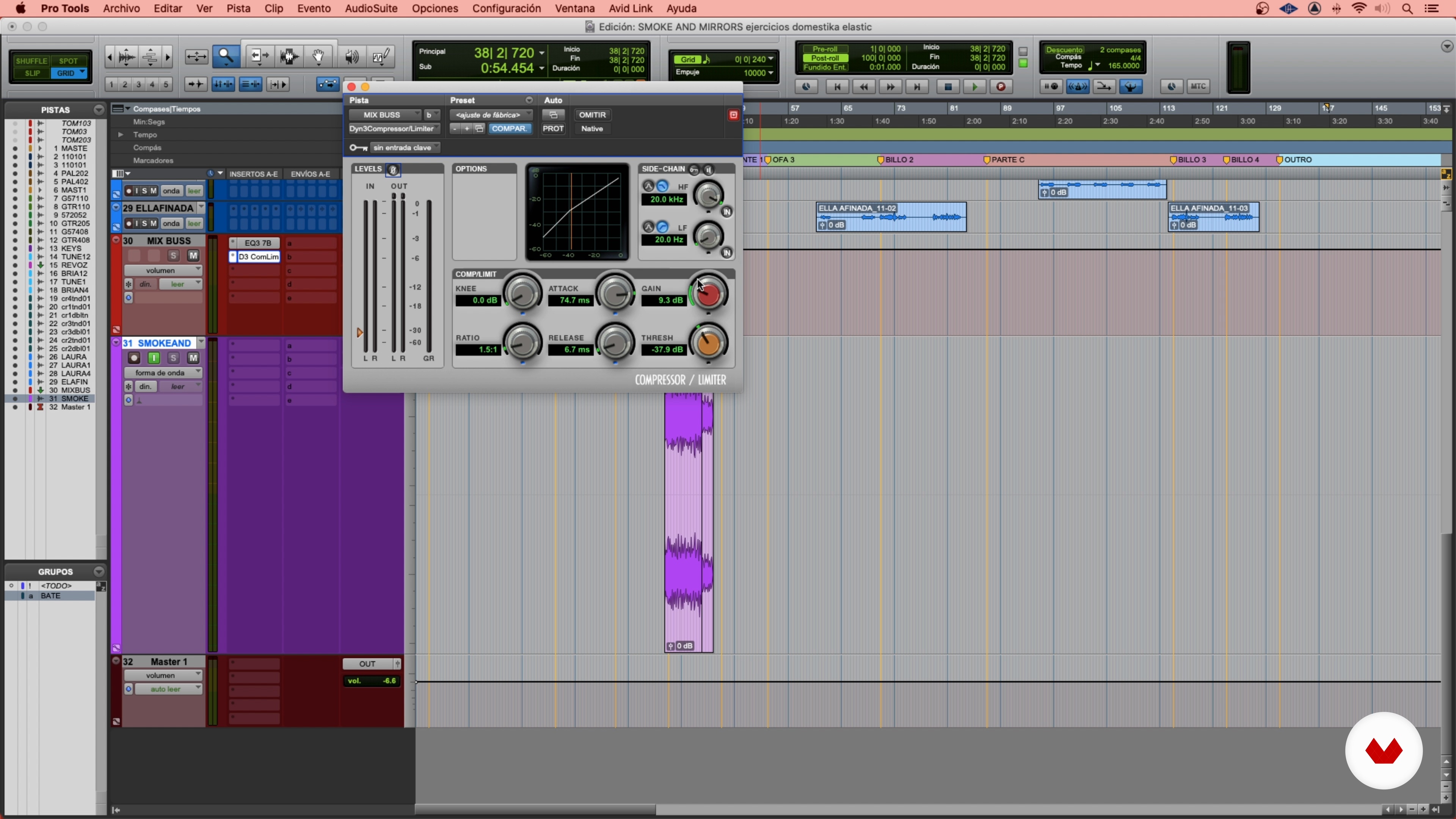Click the OMITIR bypass button
The width and height of the screenshot is (1456, 819).
coord(592,115)
